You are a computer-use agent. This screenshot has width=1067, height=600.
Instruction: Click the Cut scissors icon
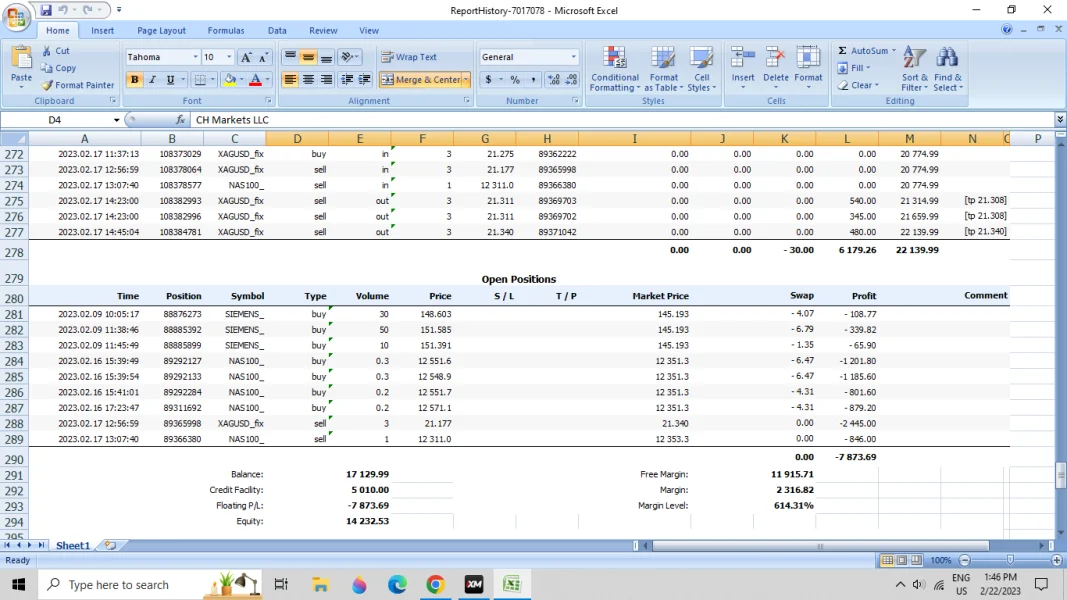tap(47, 51)
